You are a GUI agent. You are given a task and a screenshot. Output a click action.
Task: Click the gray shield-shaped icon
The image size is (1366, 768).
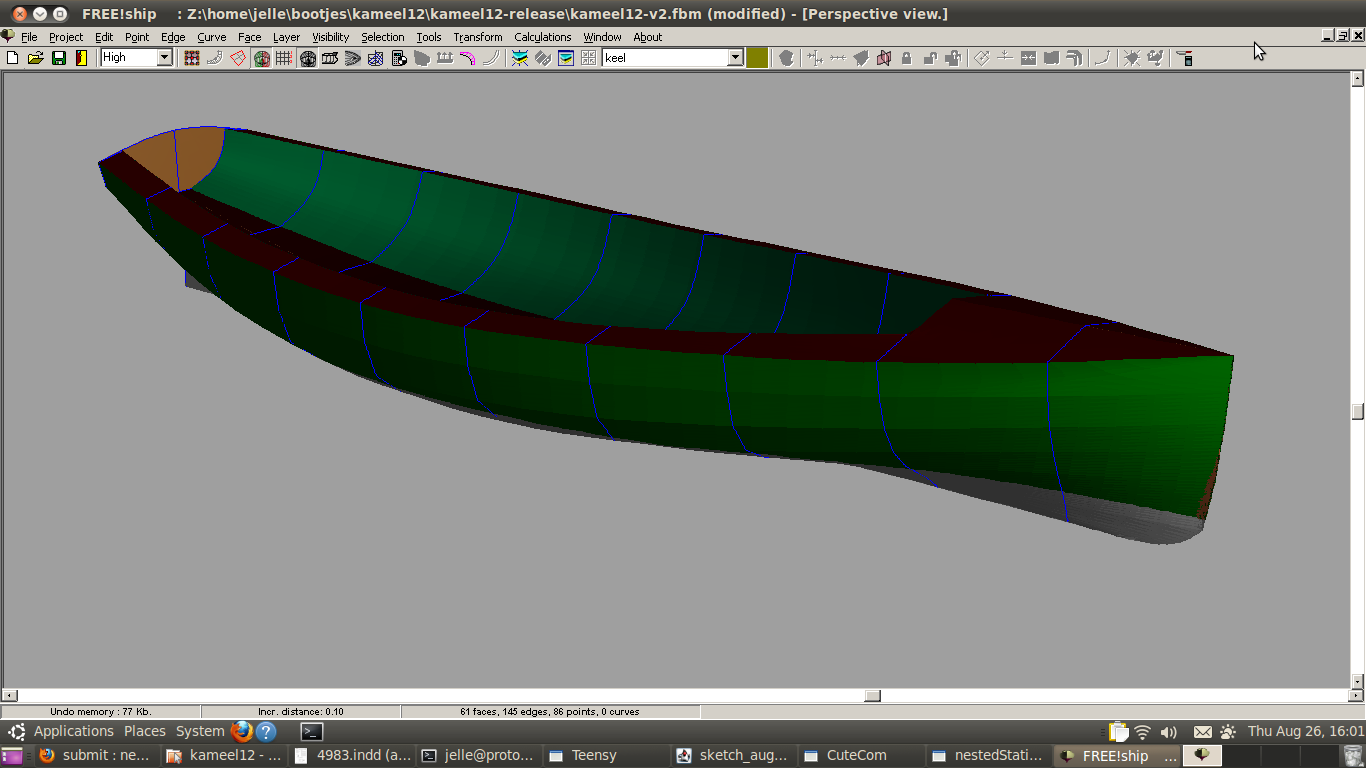(x=788, y=58)
